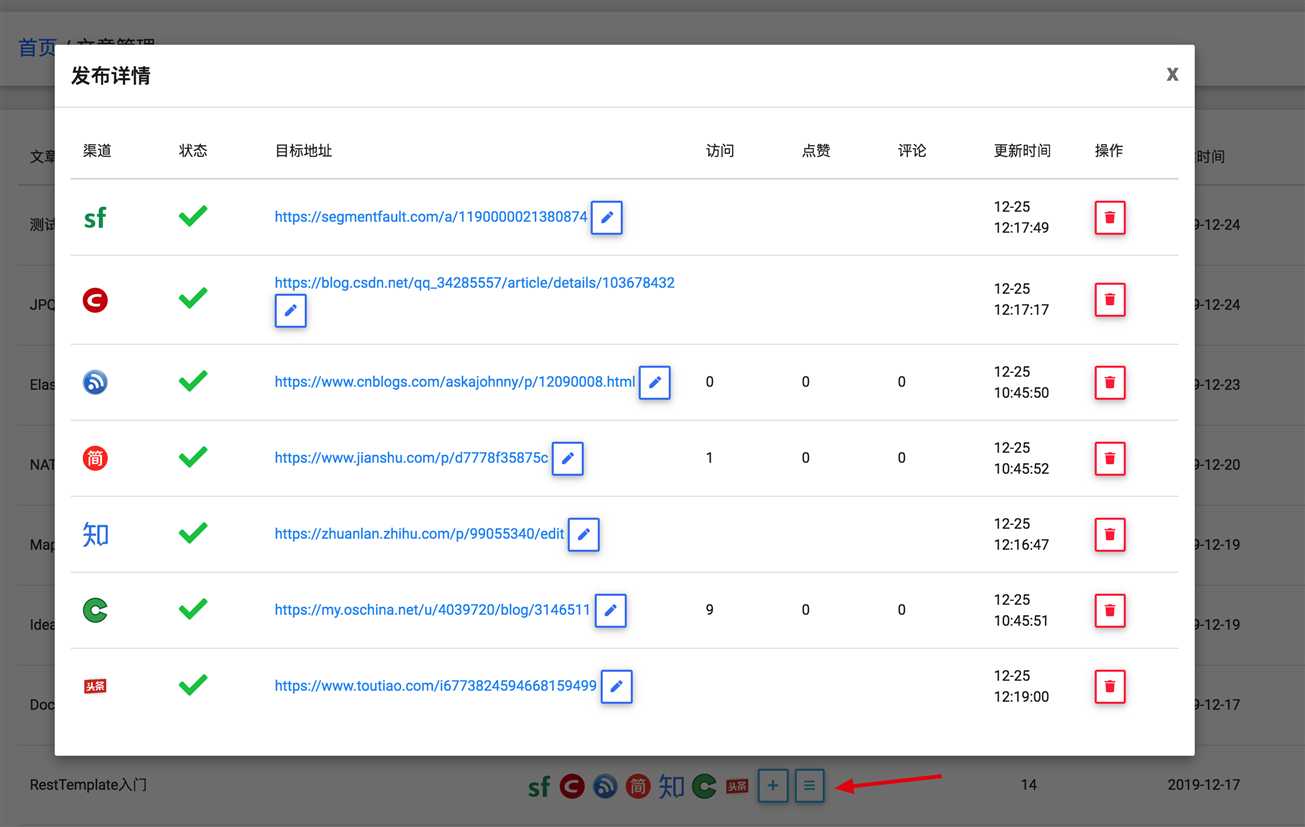This screenshot has height=827, width=1305.
Task: Click the SegmentFault channel icon in the first row
Action: 95,217
